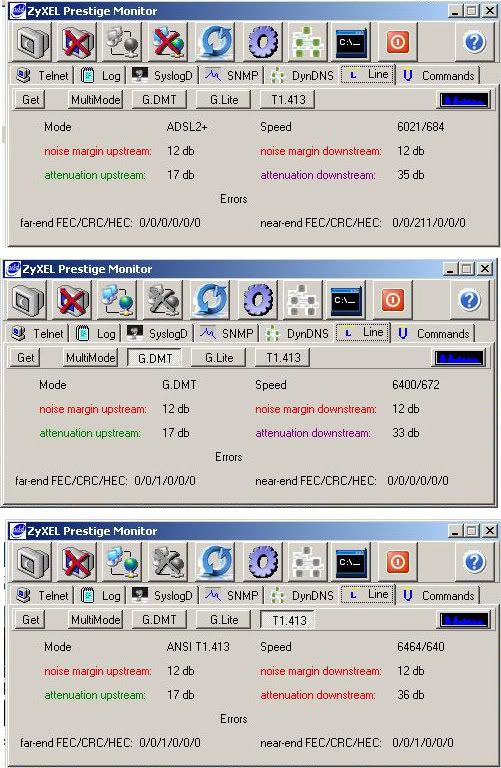Click the Get button in ANSI T1.413 window

31,620
